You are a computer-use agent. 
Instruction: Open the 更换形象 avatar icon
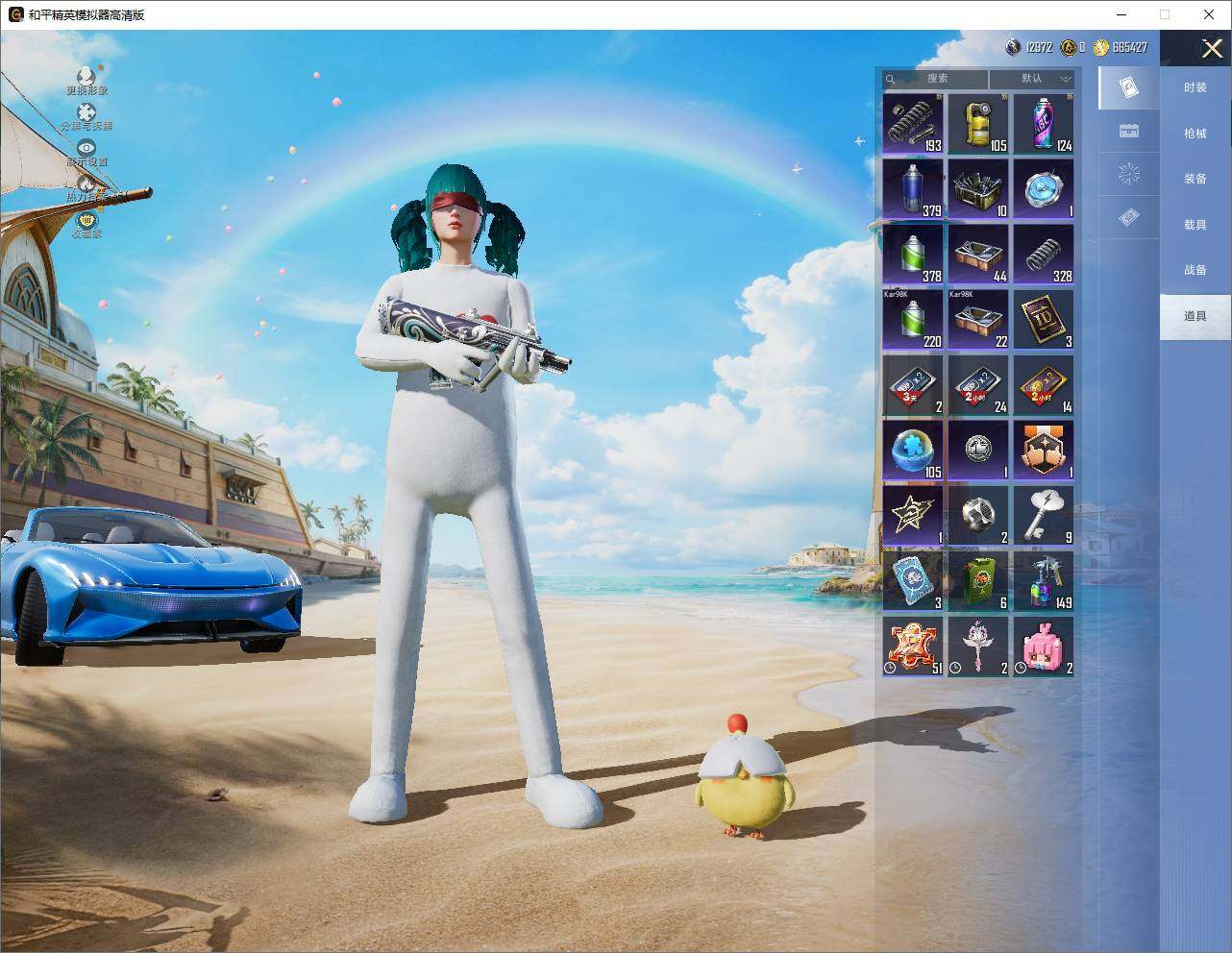tap(86, 76)
